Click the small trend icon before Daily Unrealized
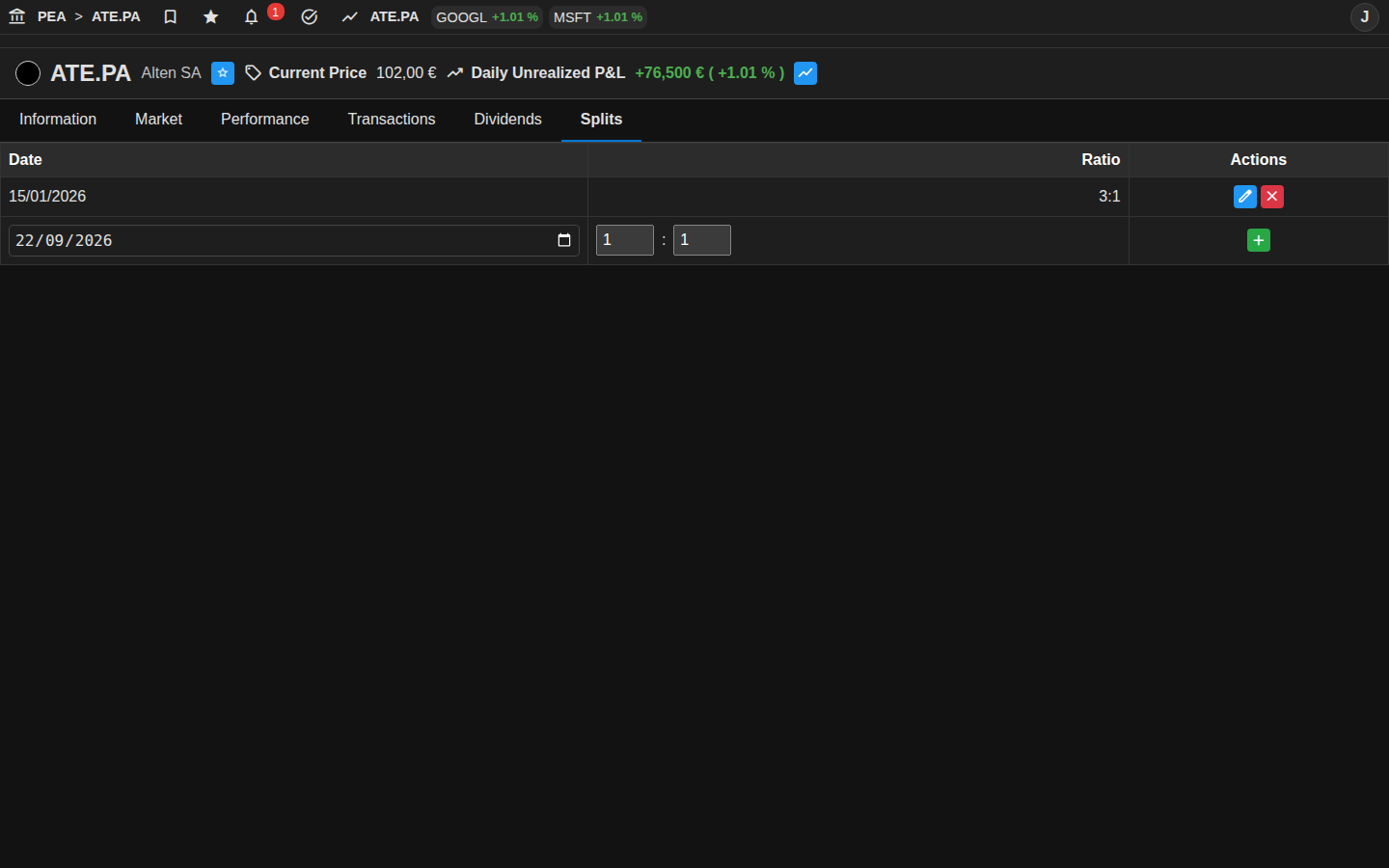This screenshot has width=1389, height=868. tap(455, 73)
